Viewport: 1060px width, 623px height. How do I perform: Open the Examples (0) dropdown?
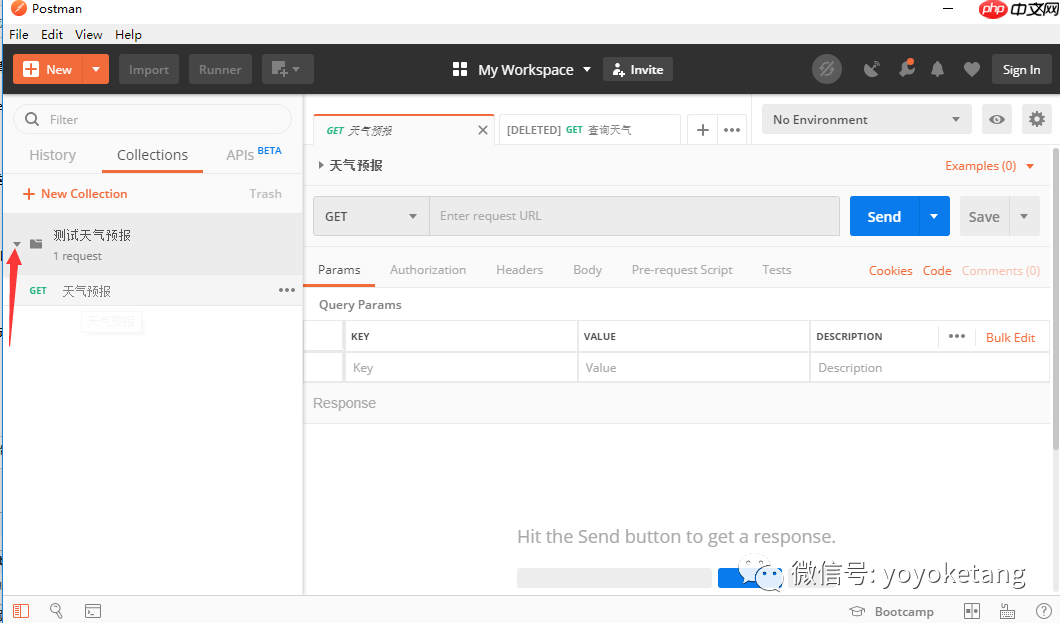[x=990, y=166]
